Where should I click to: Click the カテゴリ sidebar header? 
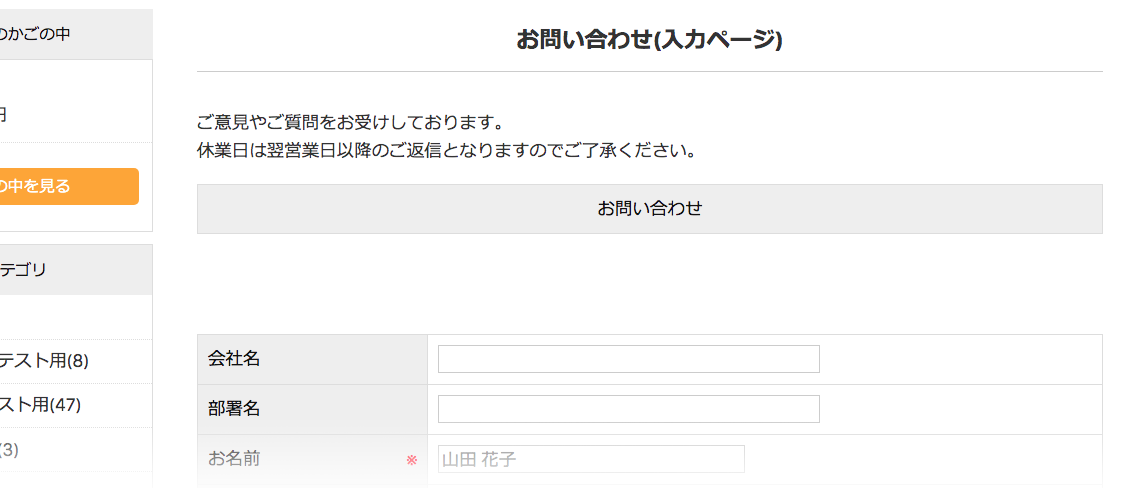(x=24, y=269)
